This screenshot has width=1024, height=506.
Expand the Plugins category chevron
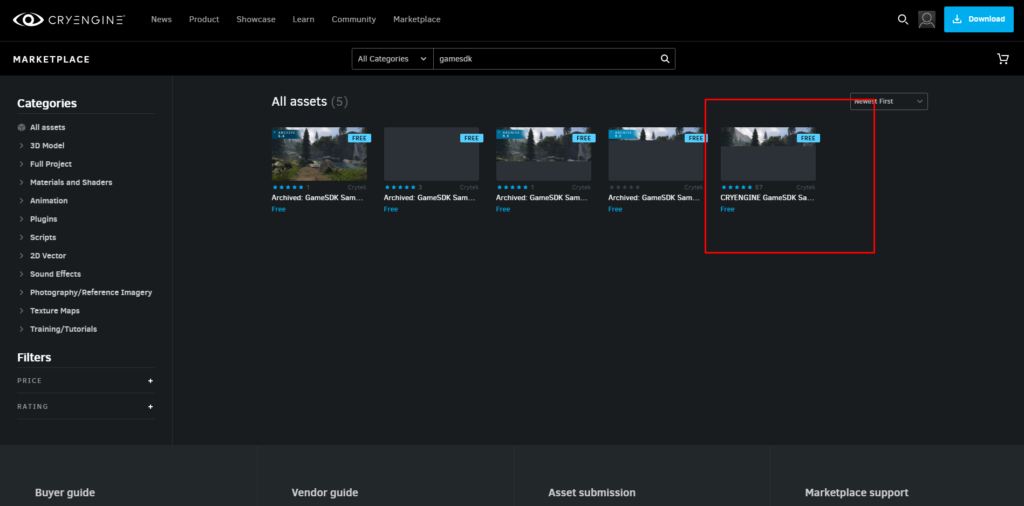(22, 219)
